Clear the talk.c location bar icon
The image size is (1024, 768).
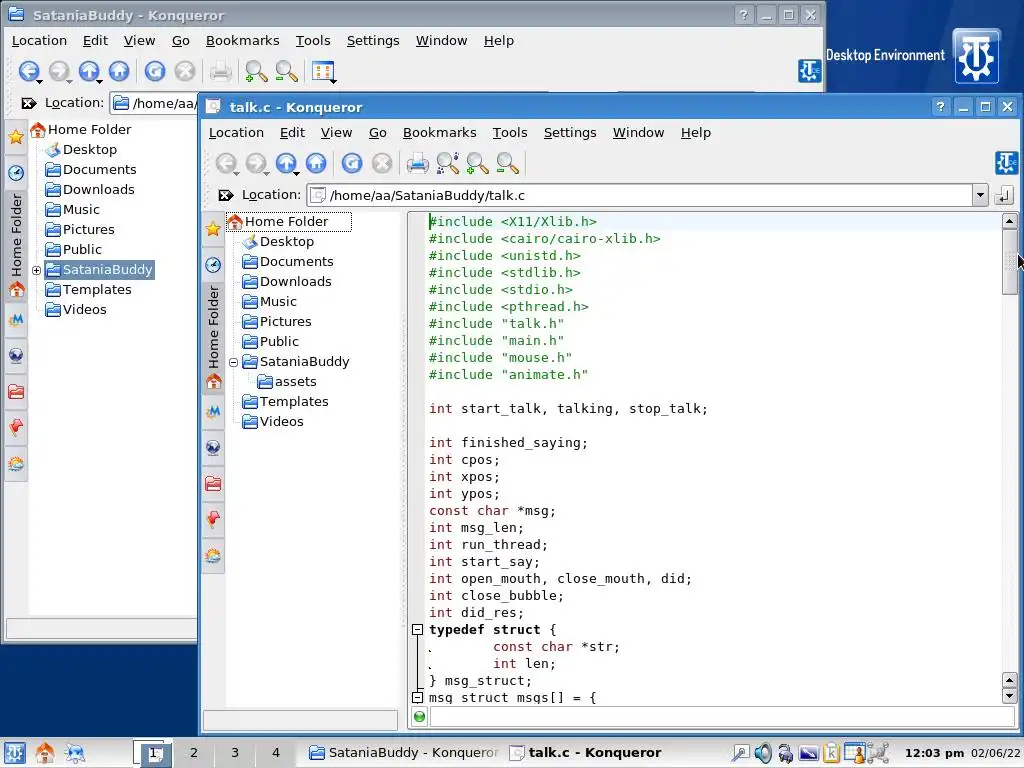(226, 195)
